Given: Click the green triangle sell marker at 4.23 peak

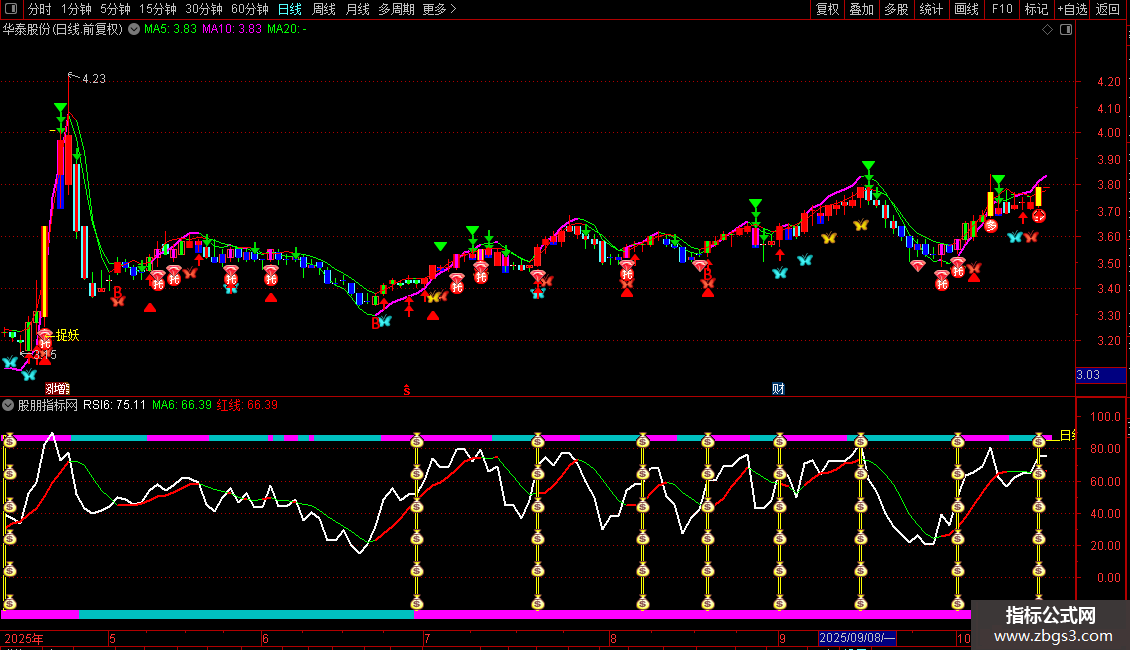Looking at the screenshot, I should 61,109.
